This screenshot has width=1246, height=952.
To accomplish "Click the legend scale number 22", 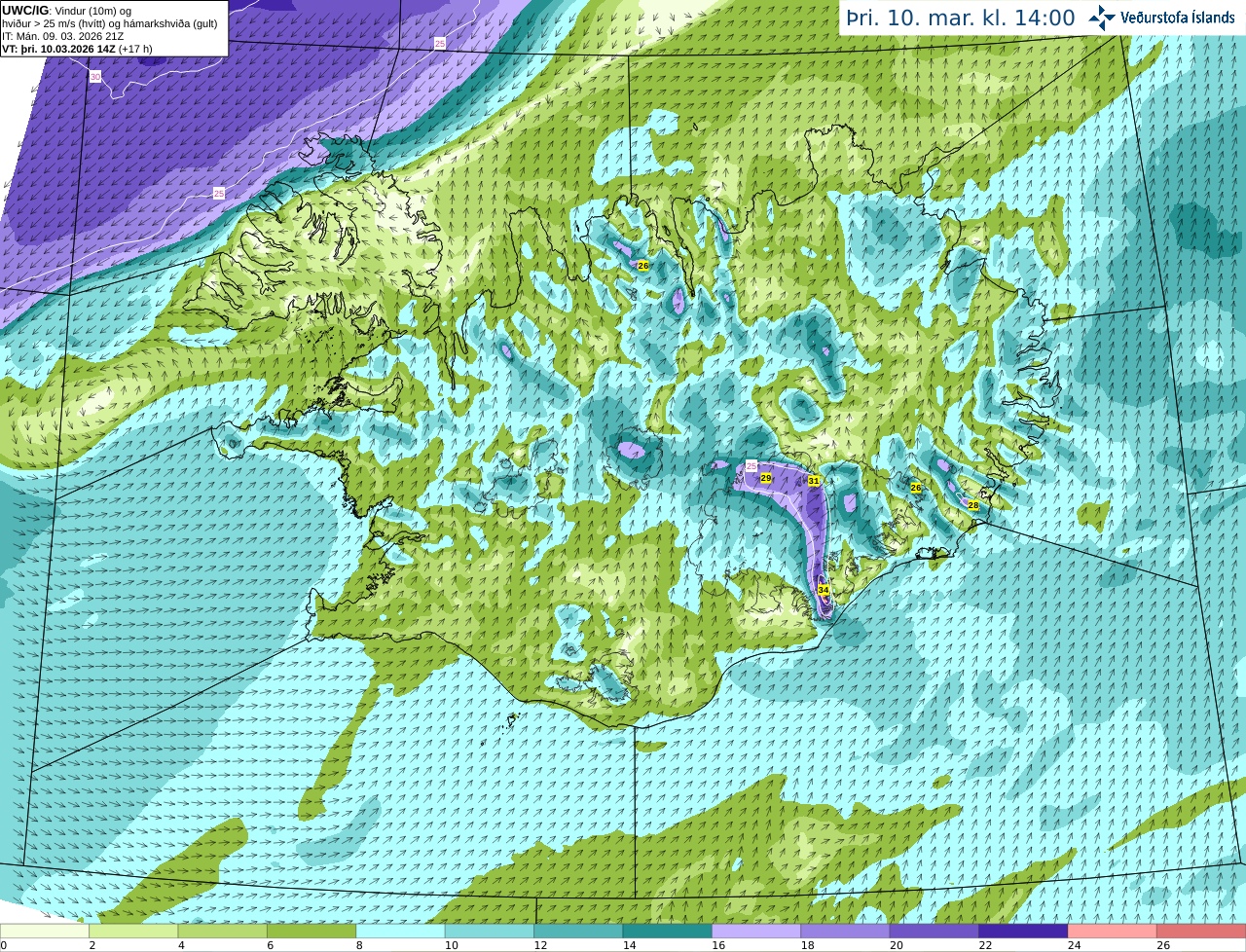I will tap(985, 945).
